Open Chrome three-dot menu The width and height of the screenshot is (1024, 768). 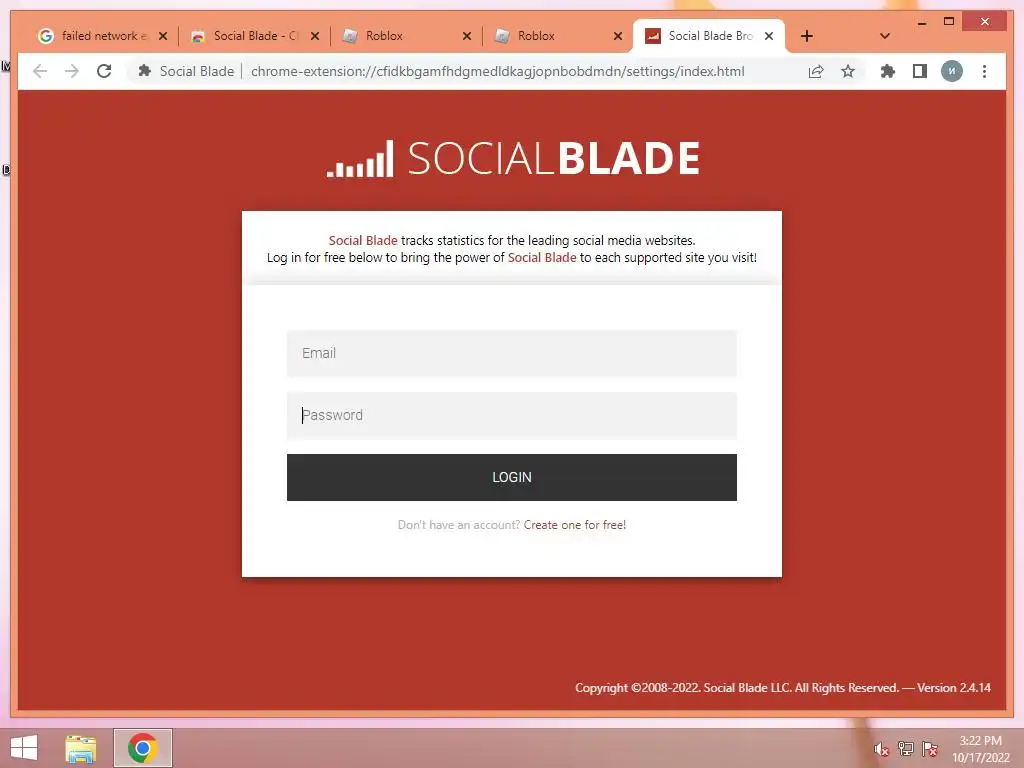tap(984, 71)
